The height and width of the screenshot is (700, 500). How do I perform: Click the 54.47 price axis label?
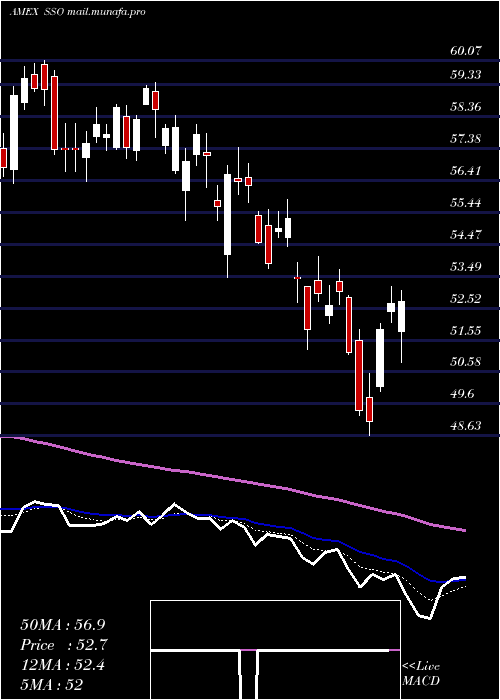(x=466, y=234)
